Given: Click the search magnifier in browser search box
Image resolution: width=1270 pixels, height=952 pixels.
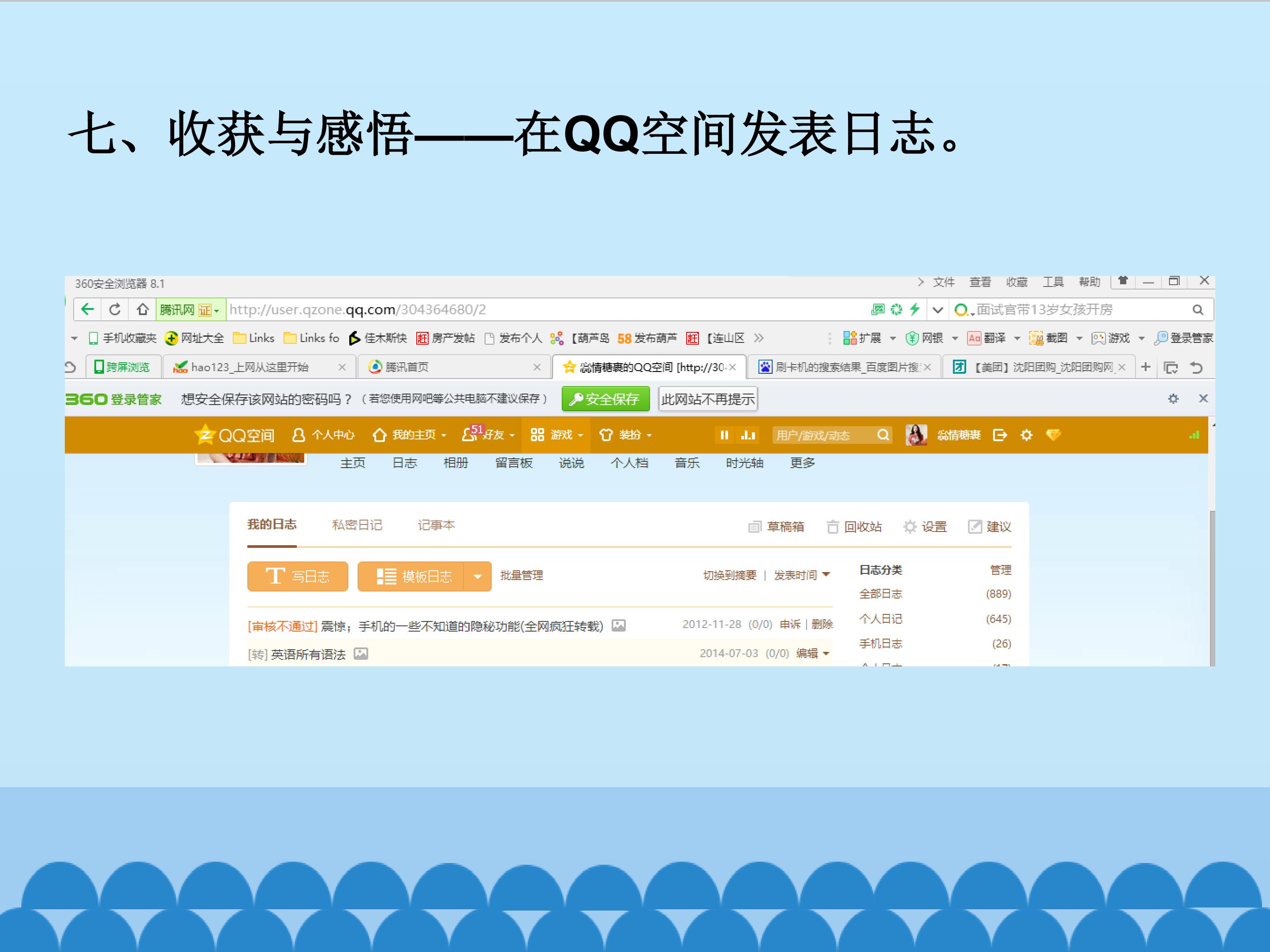Looking at the screenshot, I should 1198,310.
